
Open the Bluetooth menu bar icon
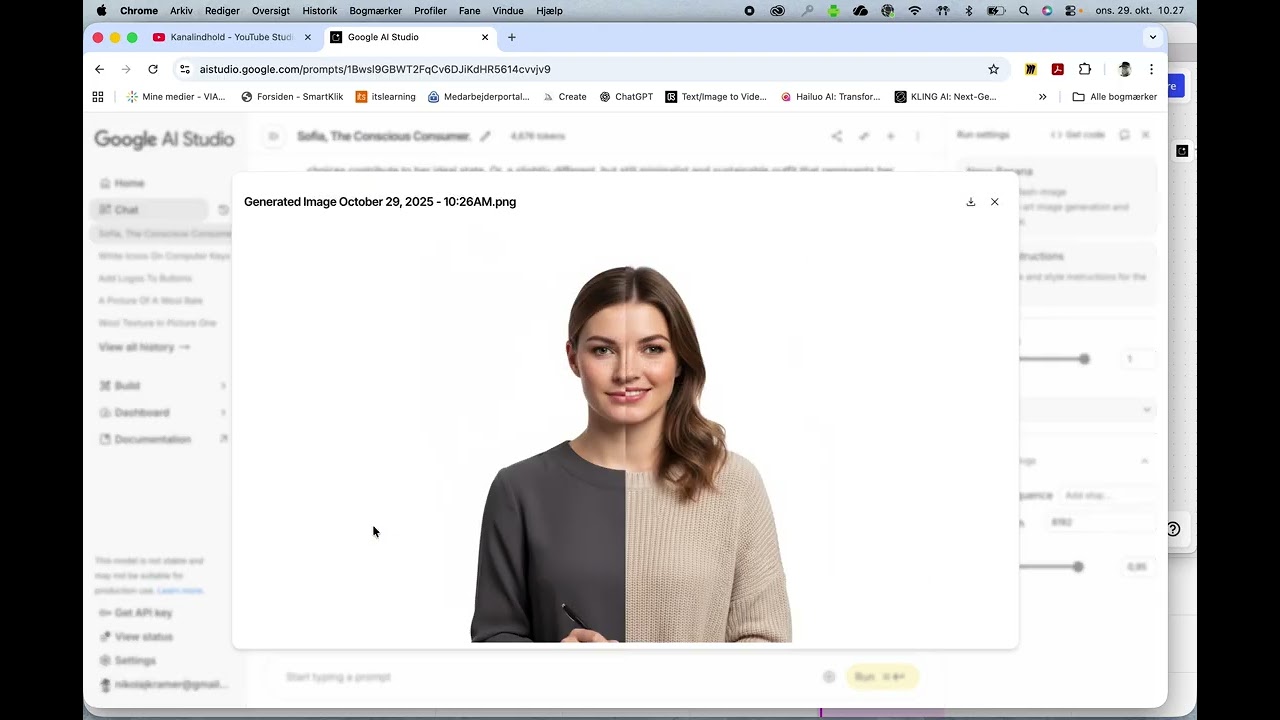pyautogui.click(x=968, y=10)
